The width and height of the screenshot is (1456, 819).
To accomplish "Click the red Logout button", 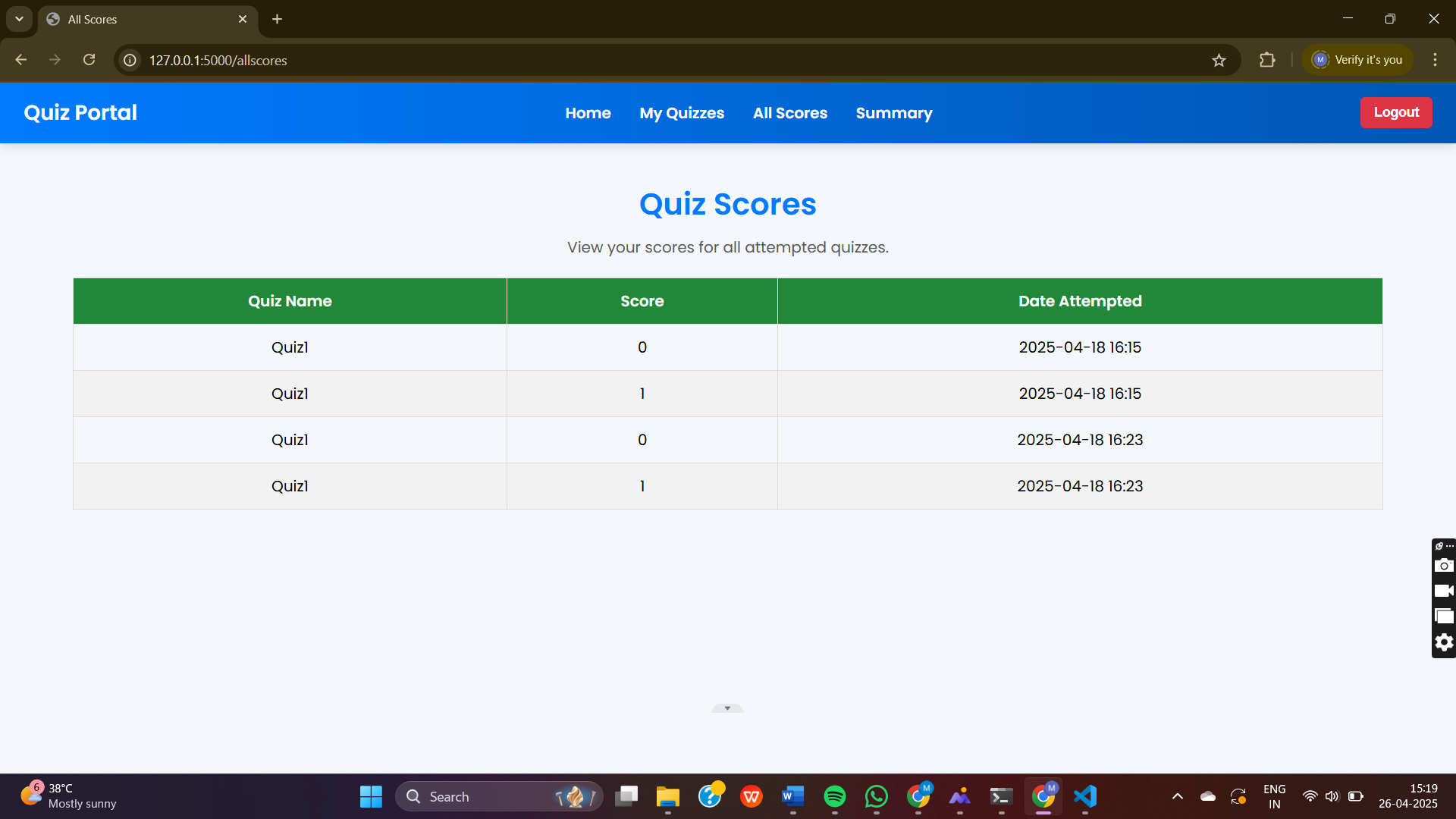I will point(1395,112).
